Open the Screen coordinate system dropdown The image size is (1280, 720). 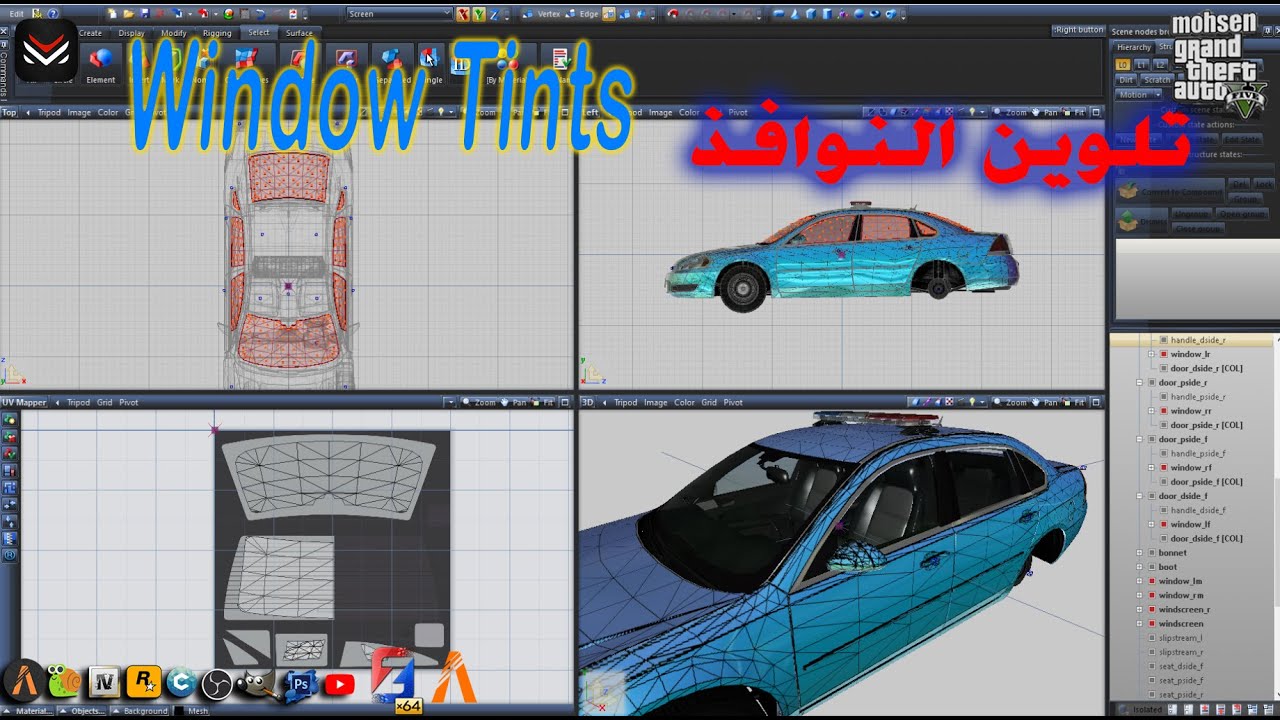pyautogui.click(x=400, y=14)
